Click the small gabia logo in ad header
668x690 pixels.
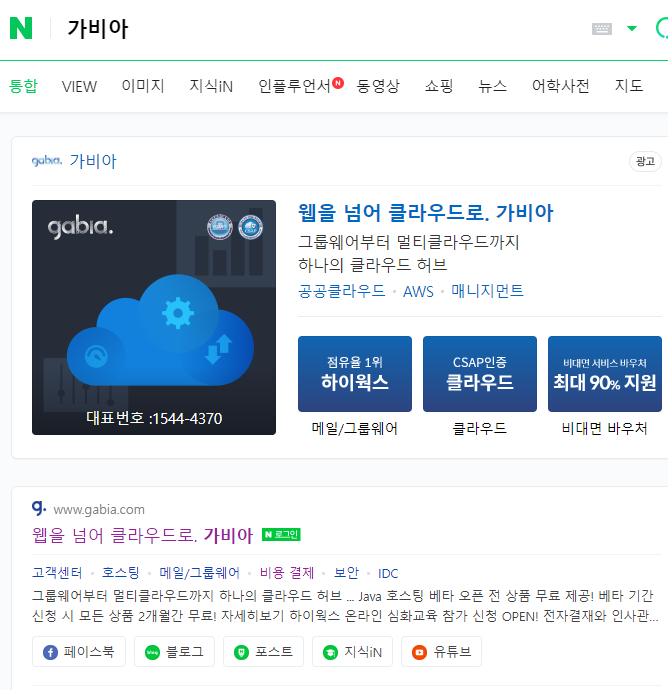point(47,161)
